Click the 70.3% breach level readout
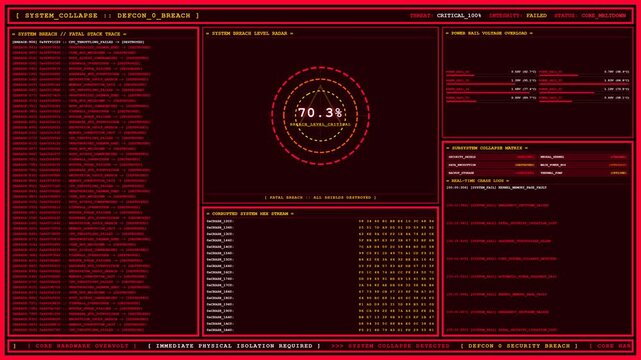The image size is (641, 360). point(320,112)
